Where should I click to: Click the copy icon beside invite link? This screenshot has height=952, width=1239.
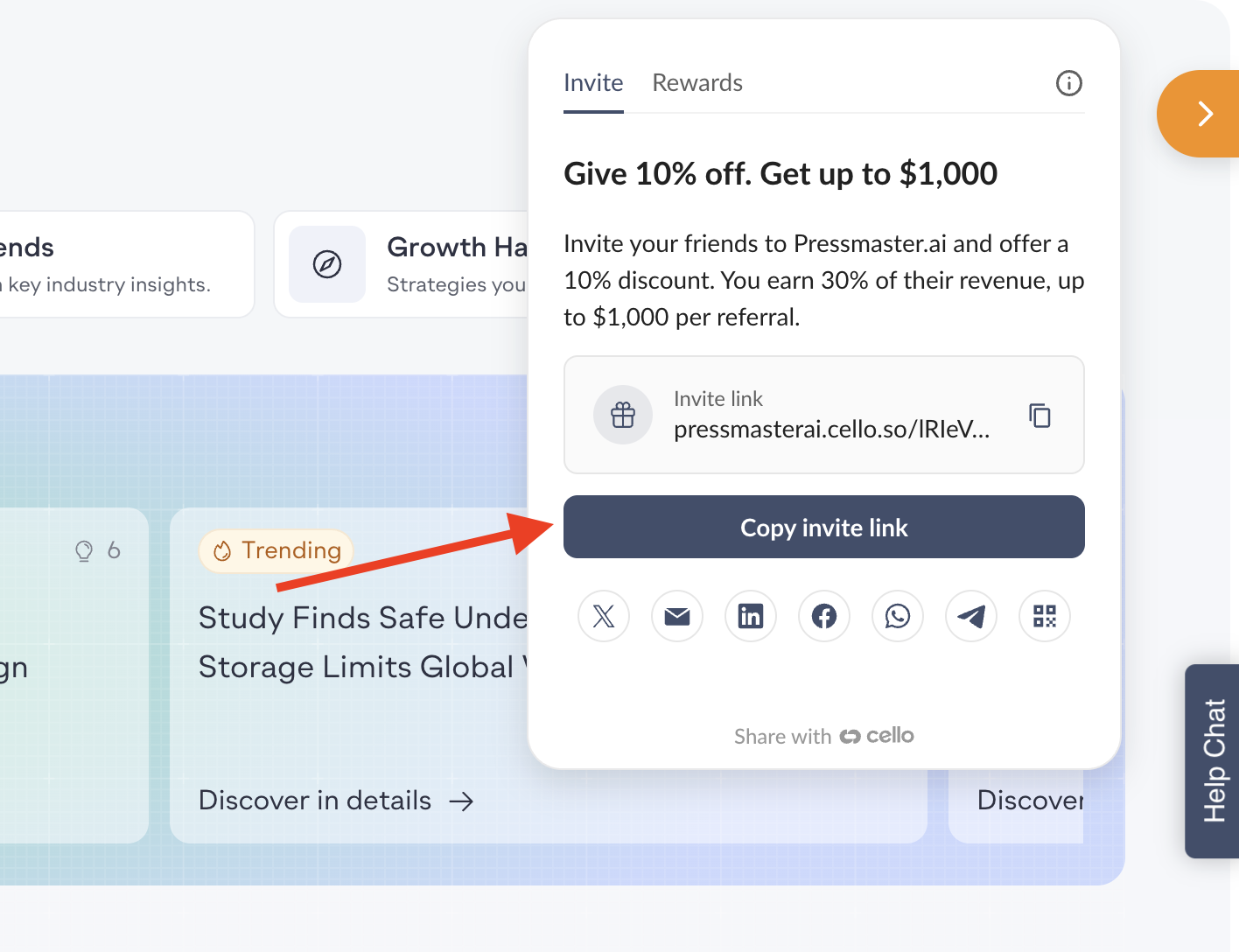pos(1039,415)
